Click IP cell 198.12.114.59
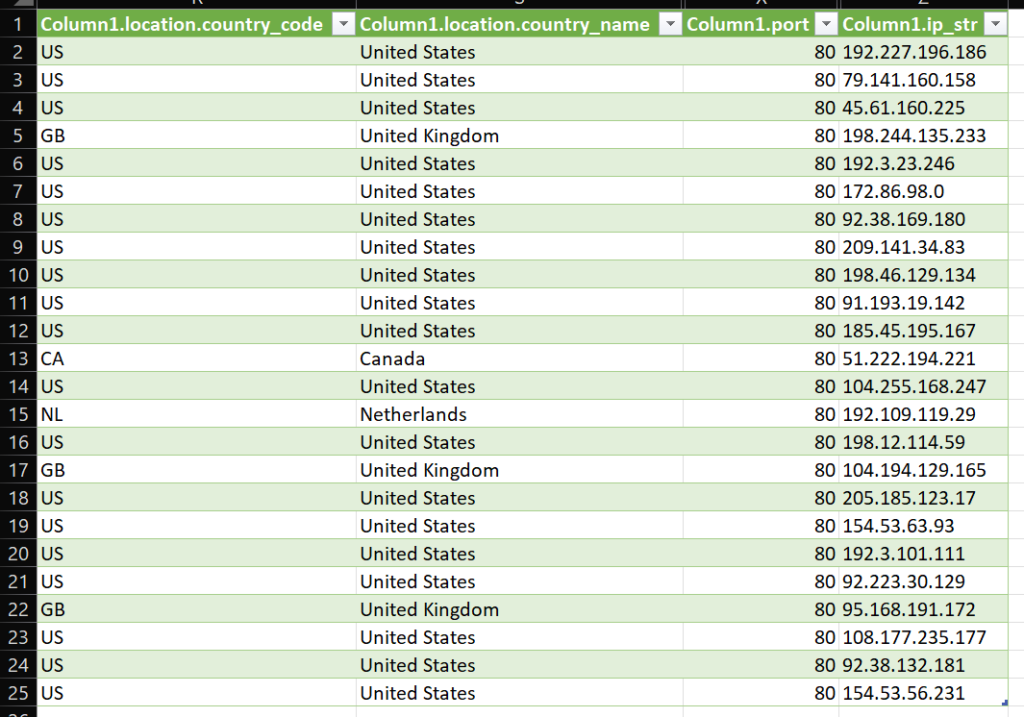This screenshot has width=1024, height=717. pyautogui.click(x=923, y=442)
